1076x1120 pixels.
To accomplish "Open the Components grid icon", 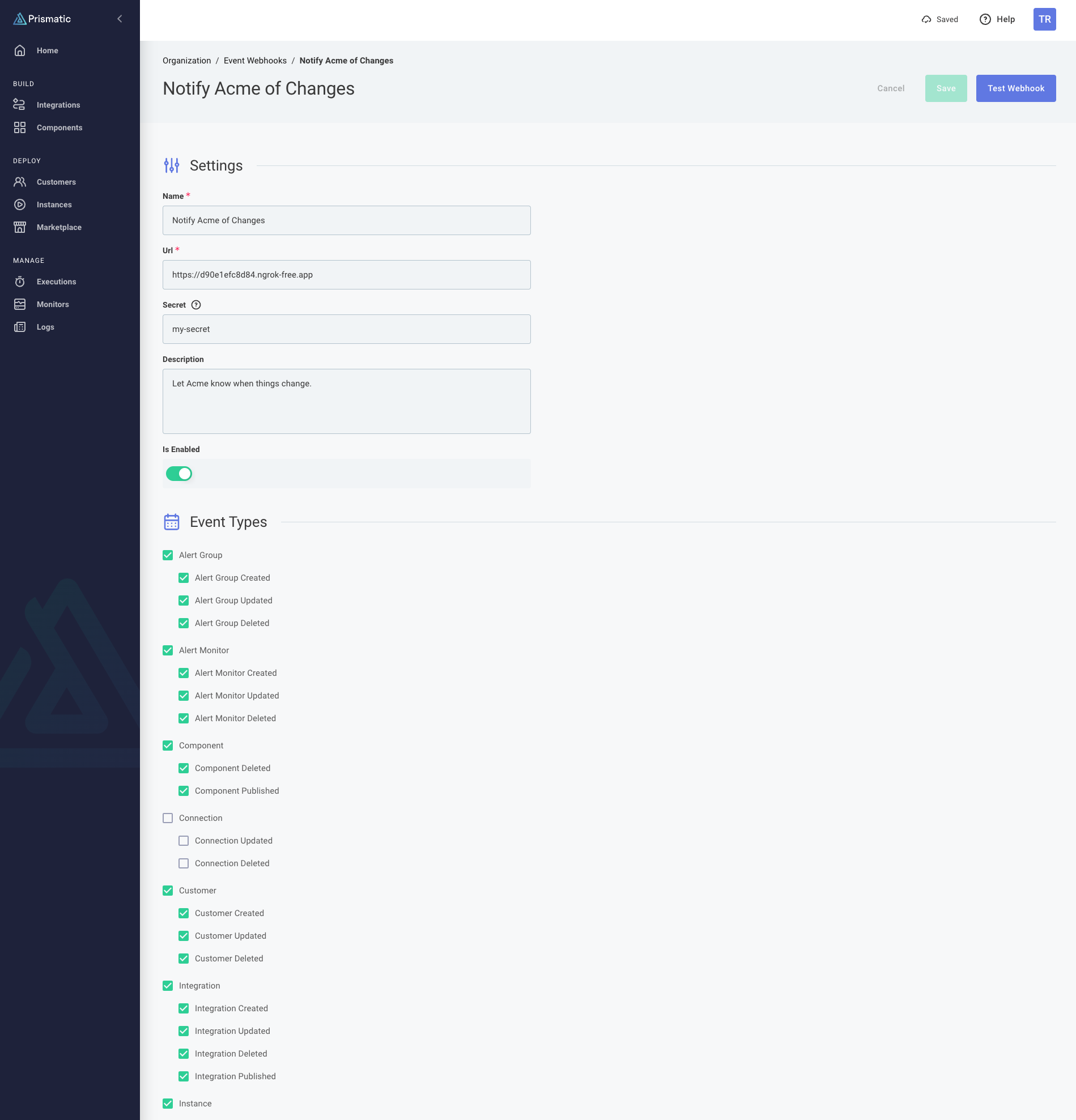I will tap(19, 127).
